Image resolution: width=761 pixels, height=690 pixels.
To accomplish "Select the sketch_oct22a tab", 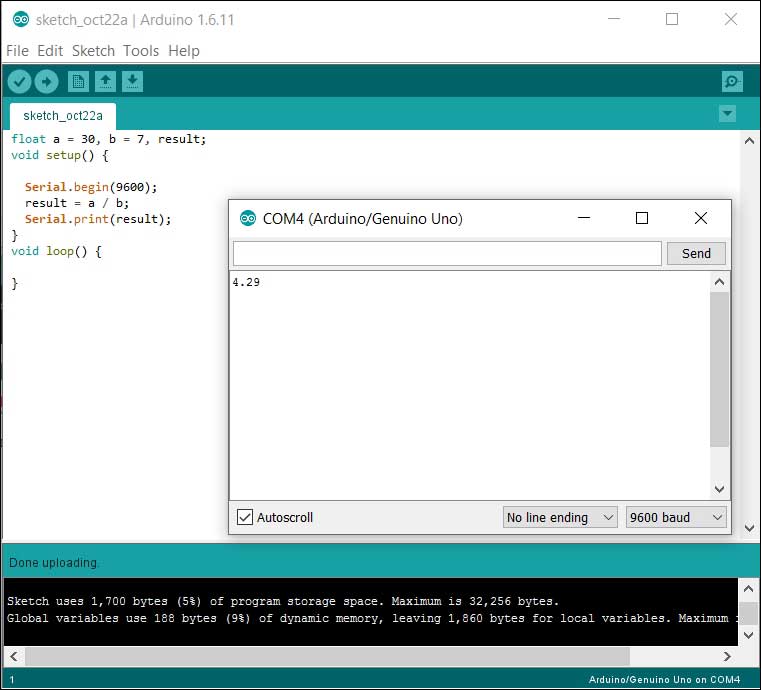I will pyautogui.click(x=62, y=115).
